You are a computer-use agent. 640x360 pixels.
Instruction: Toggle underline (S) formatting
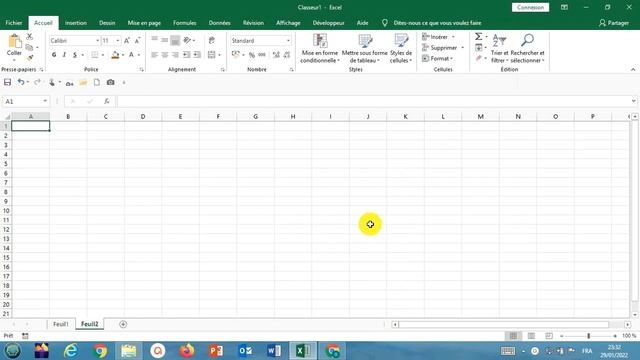pos(75,55)
